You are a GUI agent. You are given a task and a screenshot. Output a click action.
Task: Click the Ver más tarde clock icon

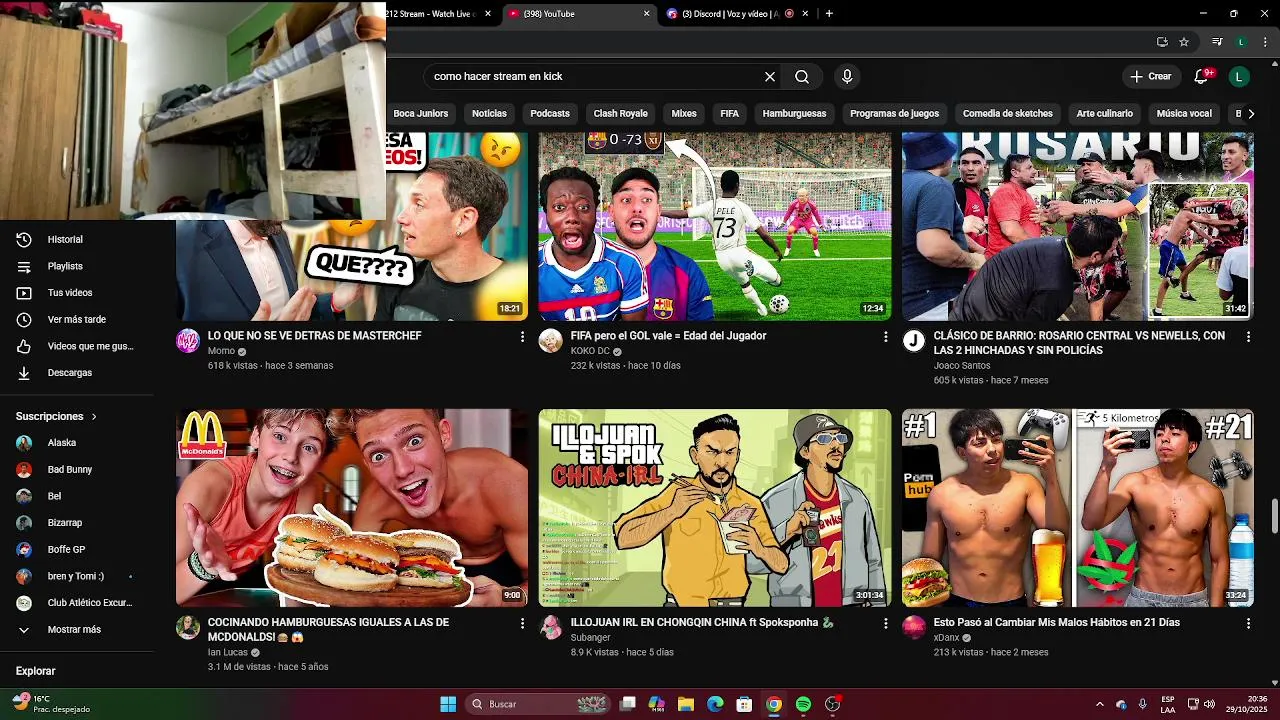pyautogui.click(x=24, y=320)
